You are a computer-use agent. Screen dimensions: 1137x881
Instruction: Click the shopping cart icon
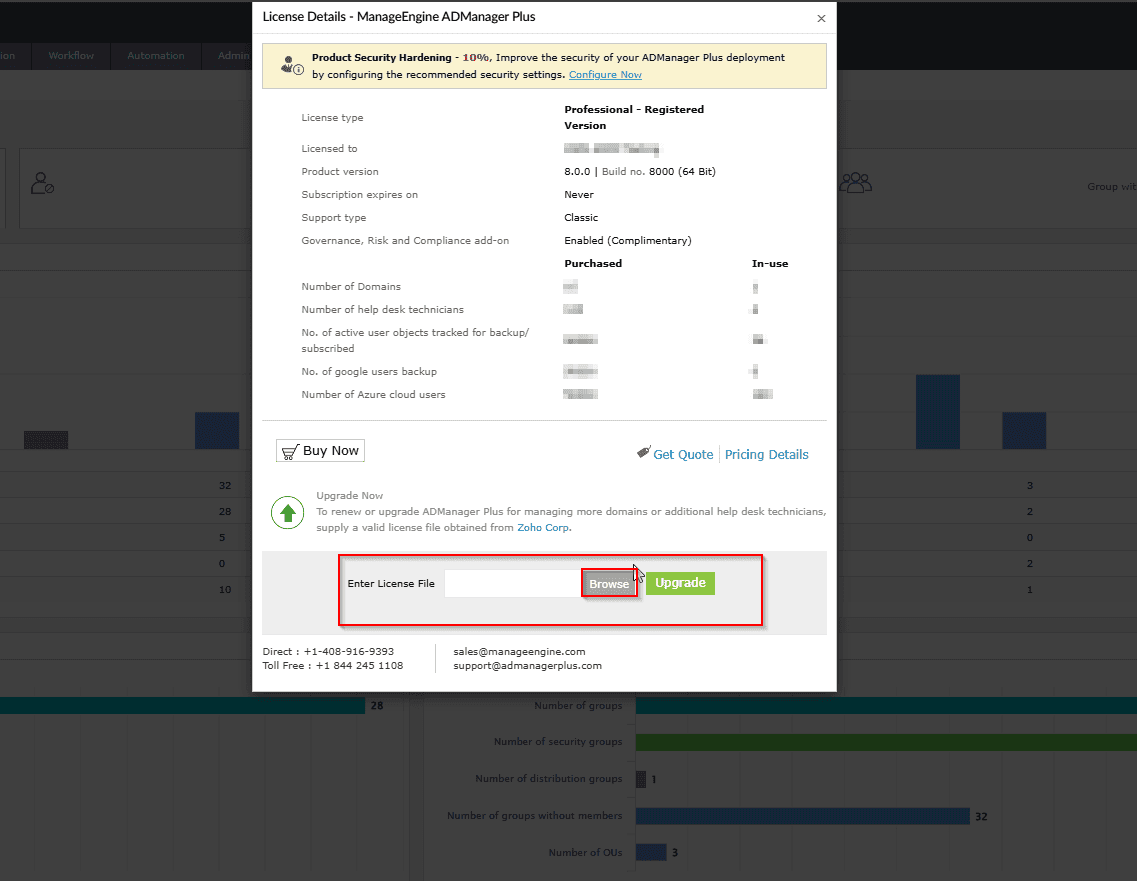[290, 452]
